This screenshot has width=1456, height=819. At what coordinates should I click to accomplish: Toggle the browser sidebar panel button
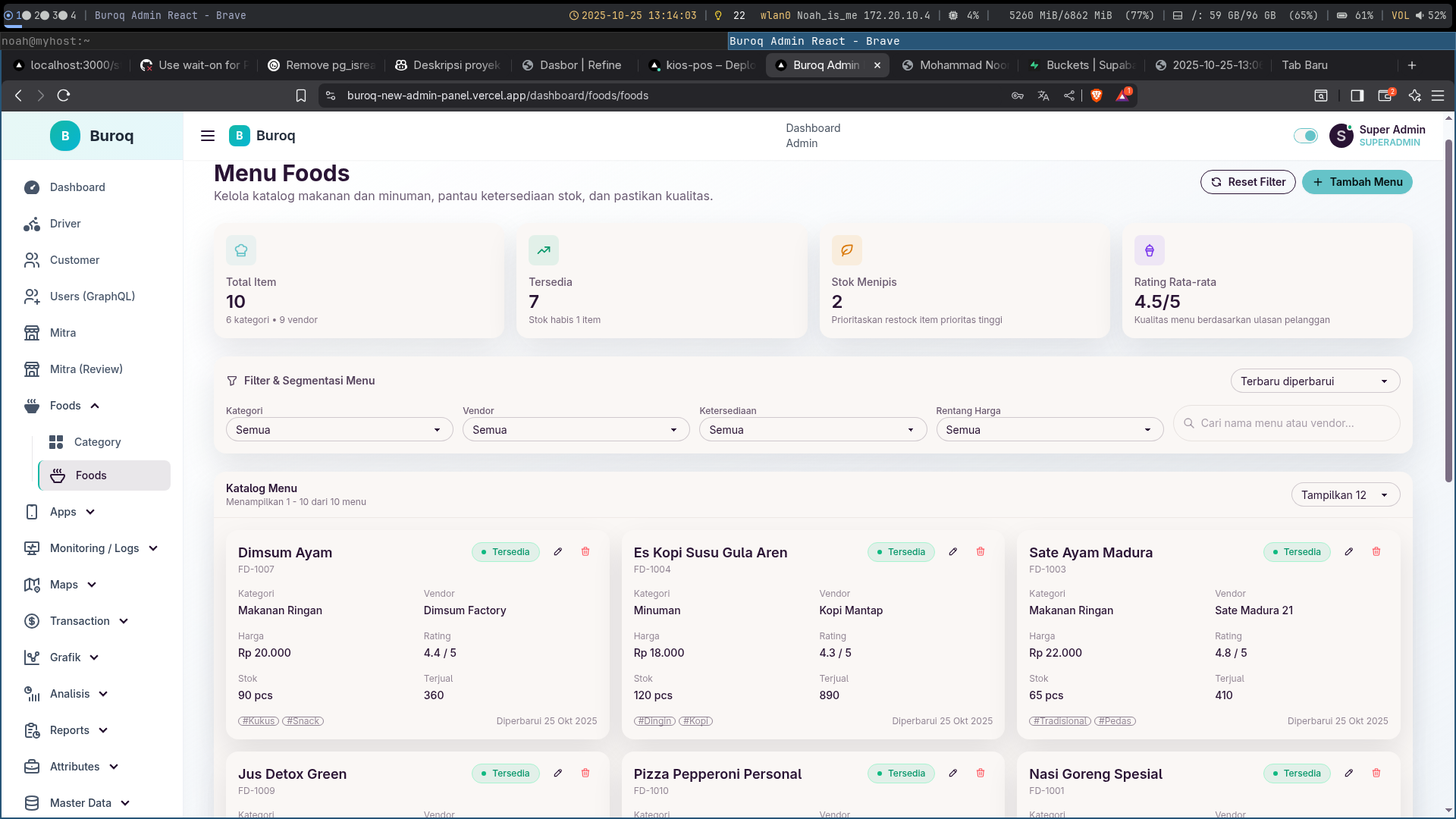1357,96
